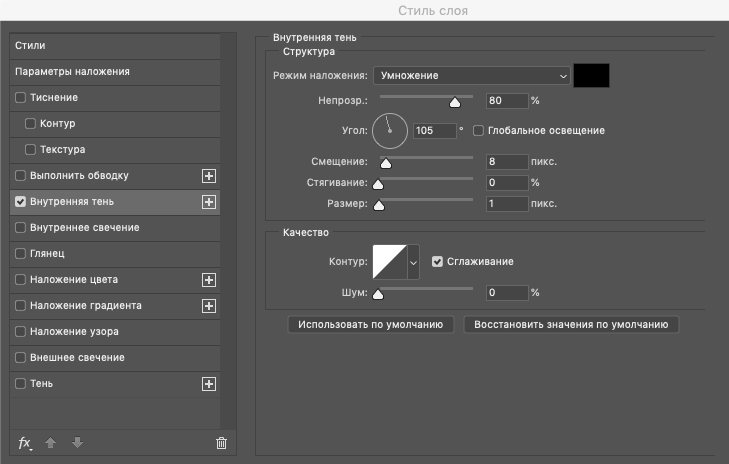The image size is (729, 464).
Task: Enable the Контур sub-effect checkbox in styles list
Action: pos(30,124)
